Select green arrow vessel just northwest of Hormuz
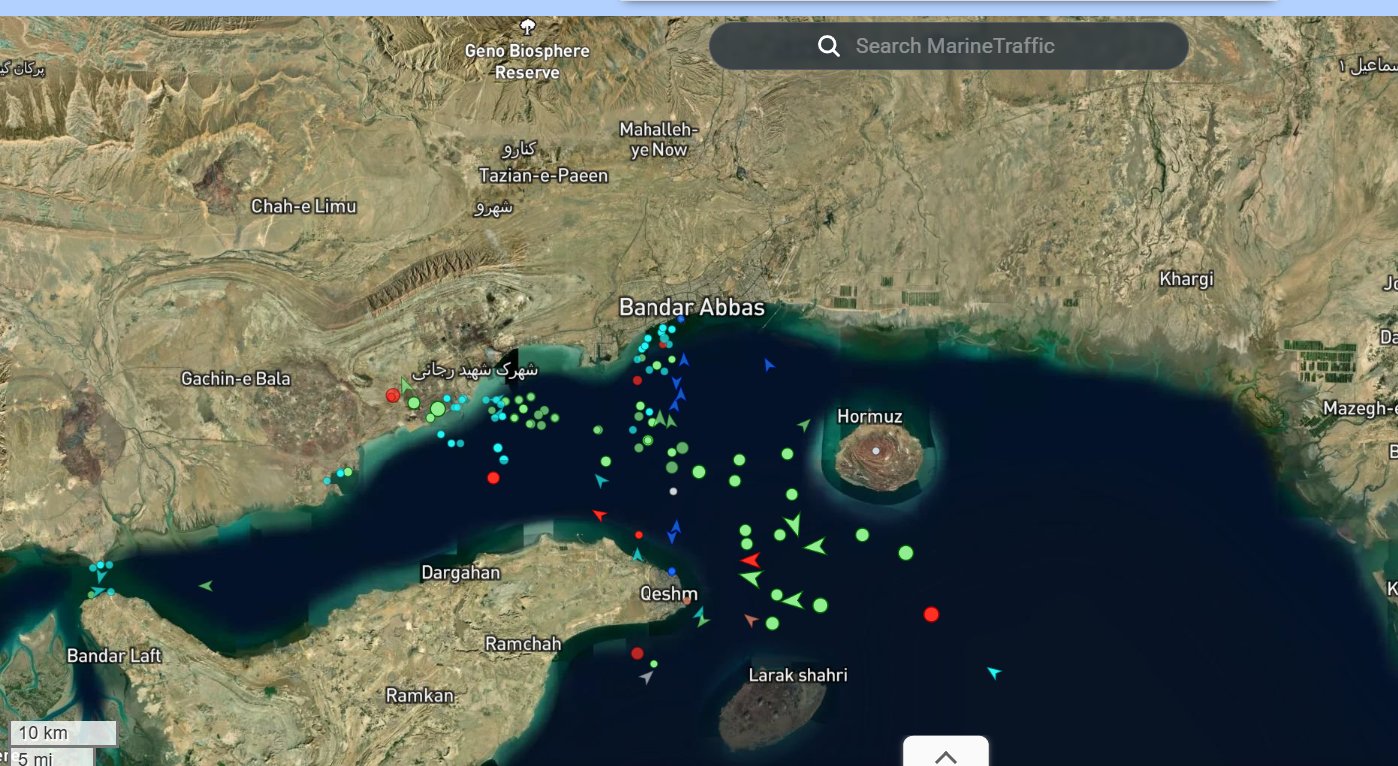The image size is (1398, 766). pos(804,425)
